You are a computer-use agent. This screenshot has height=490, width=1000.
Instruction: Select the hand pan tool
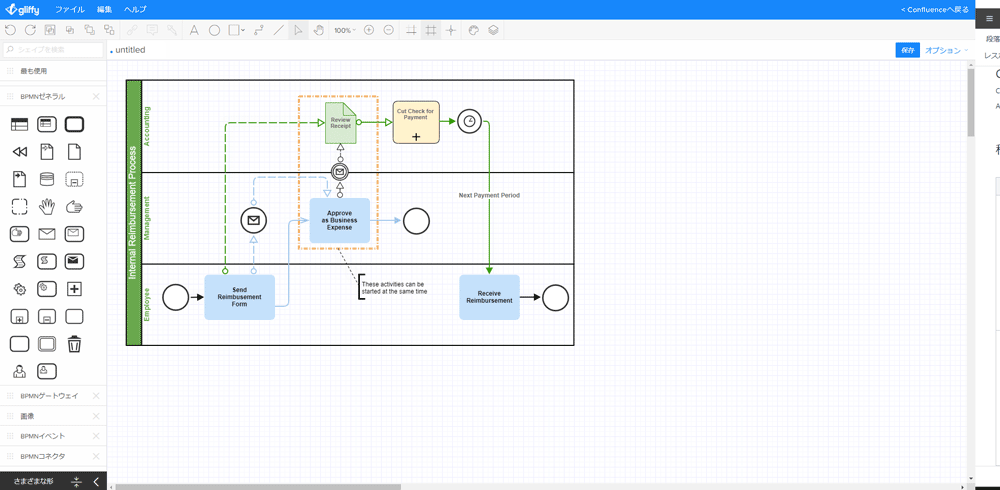[318, 30]
